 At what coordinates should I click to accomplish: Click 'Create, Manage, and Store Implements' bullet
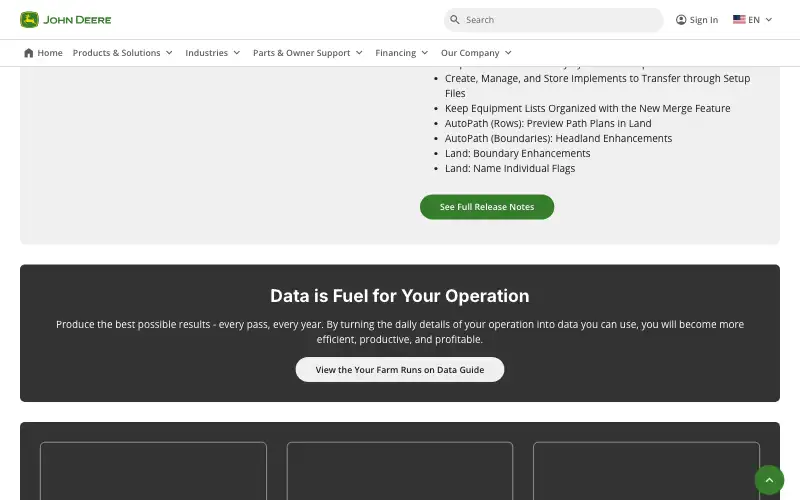coord(597,86)
